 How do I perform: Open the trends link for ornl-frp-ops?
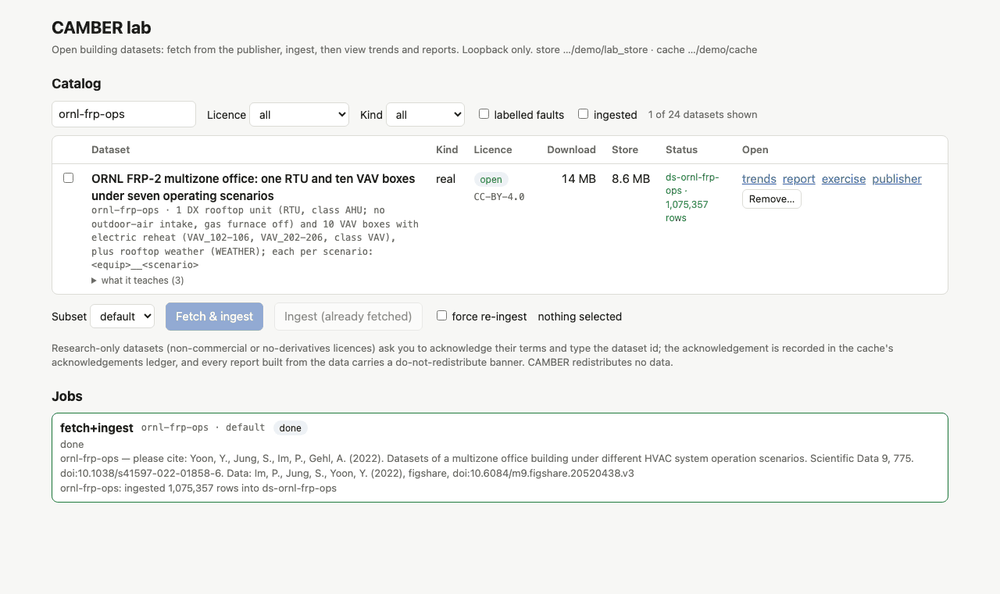[759, 179]
